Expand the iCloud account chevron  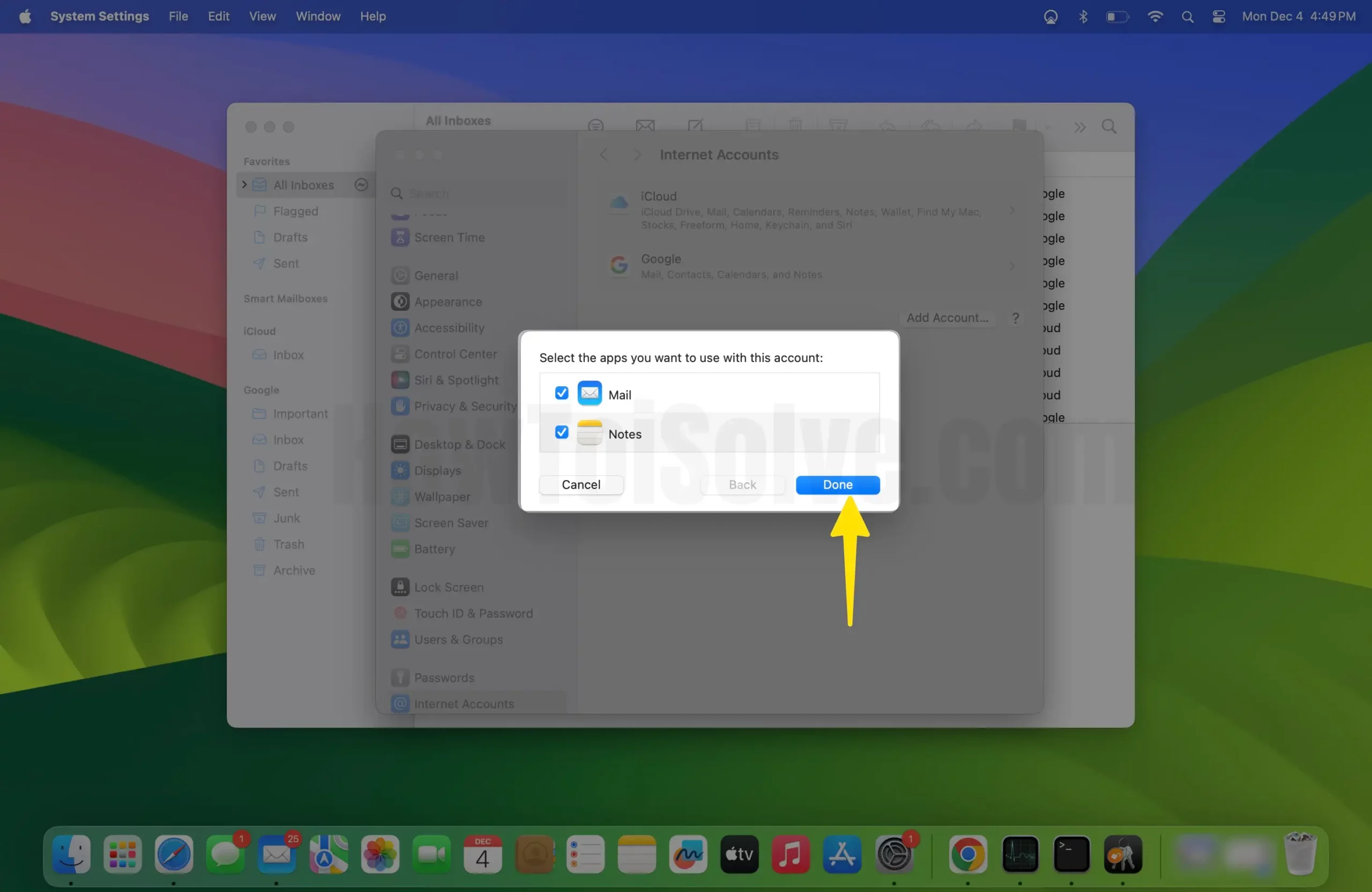[x=1012, y=211]
